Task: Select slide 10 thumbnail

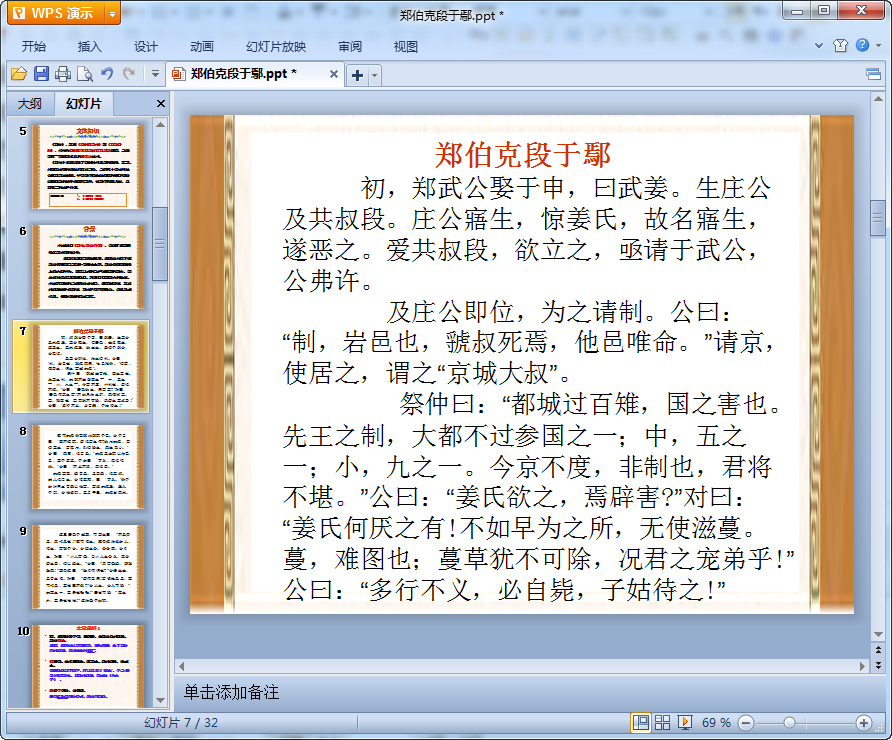Action: 88,665
